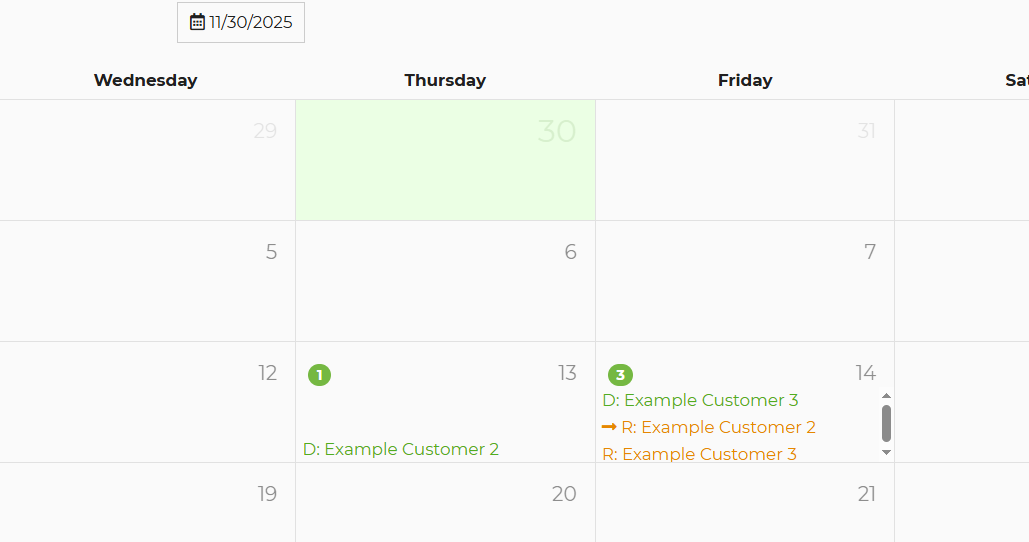This screenshot has width=1029, height=542.
Task: Open the R: Example Customer 3 event
Action: 699,454
